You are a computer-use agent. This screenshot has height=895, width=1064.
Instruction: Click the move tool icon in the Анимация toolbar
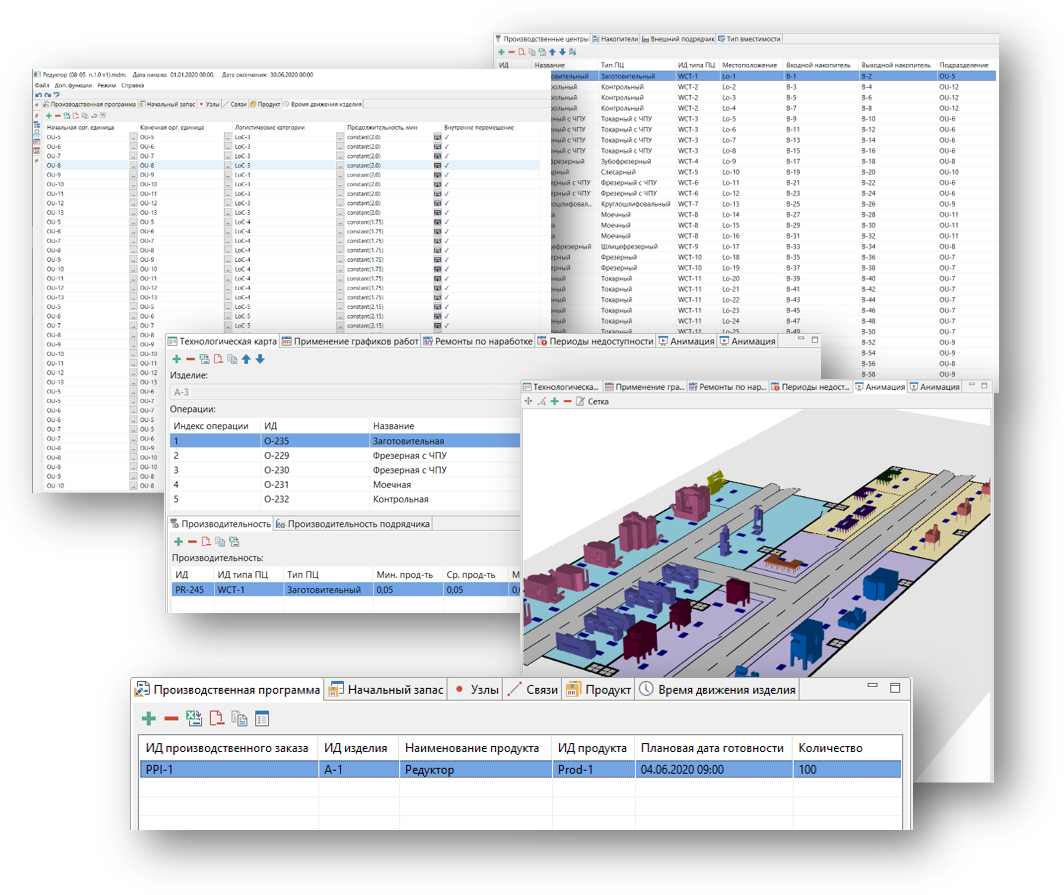[x=529, y=401]
